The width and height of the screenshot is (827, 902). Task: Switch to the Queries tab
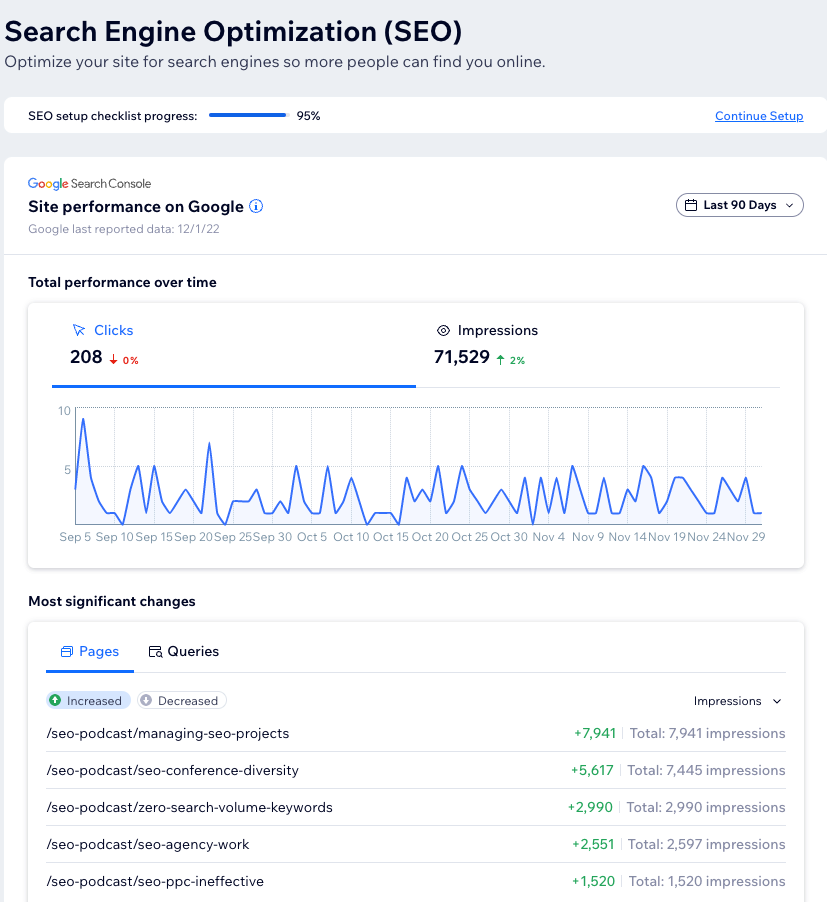193,651
